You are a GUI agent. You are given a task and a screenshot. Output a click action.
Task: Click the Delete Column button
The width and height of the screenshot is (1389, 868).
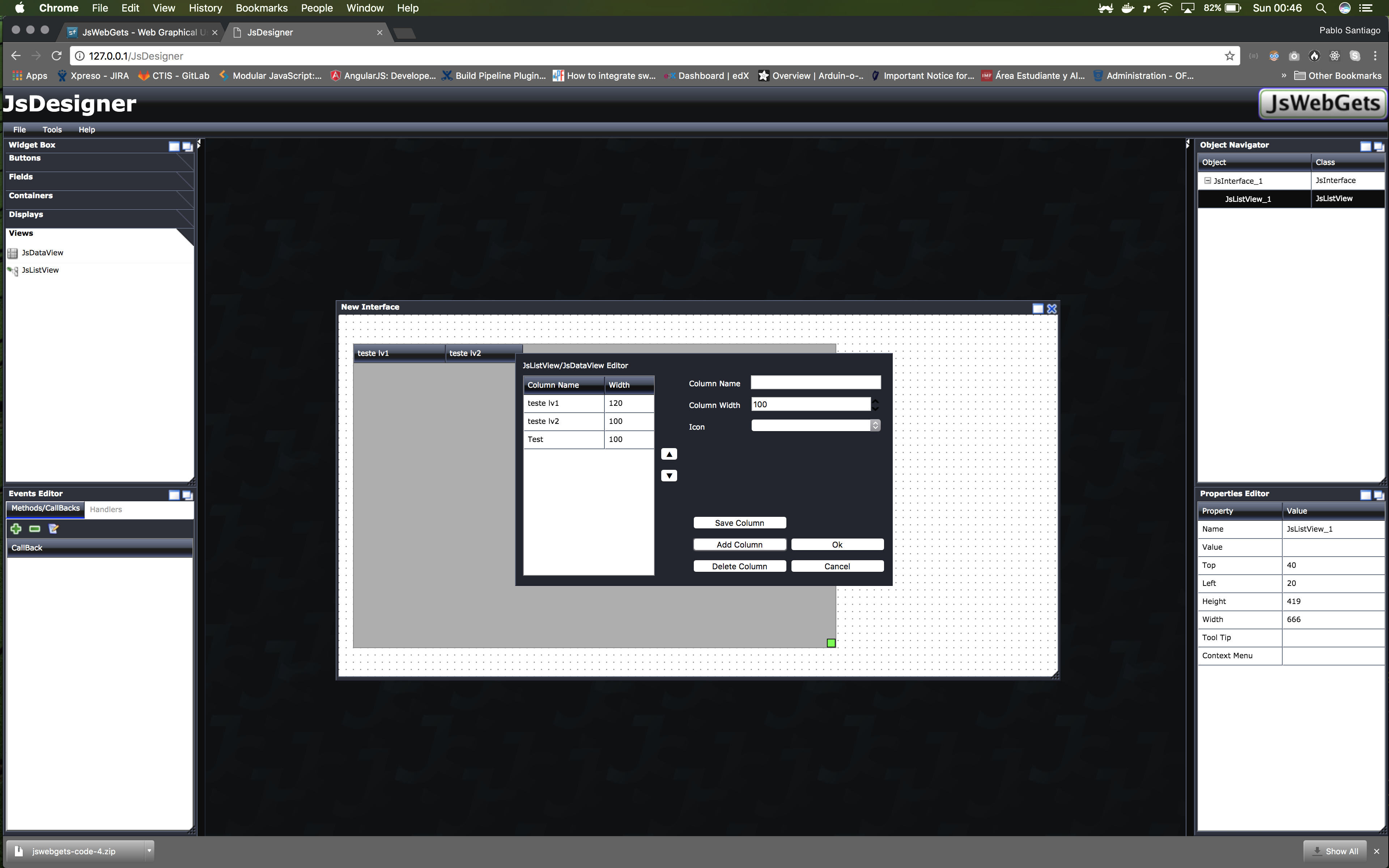(x=739, y=566)
